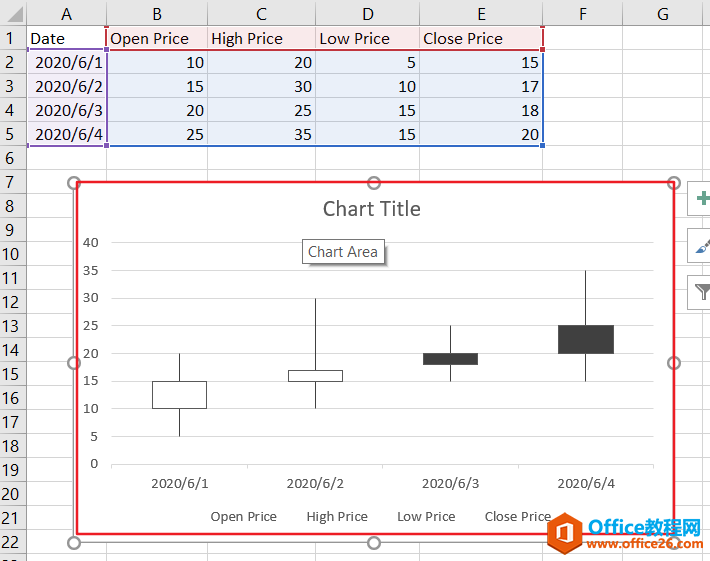Select row 1 header

coord(13,38)
